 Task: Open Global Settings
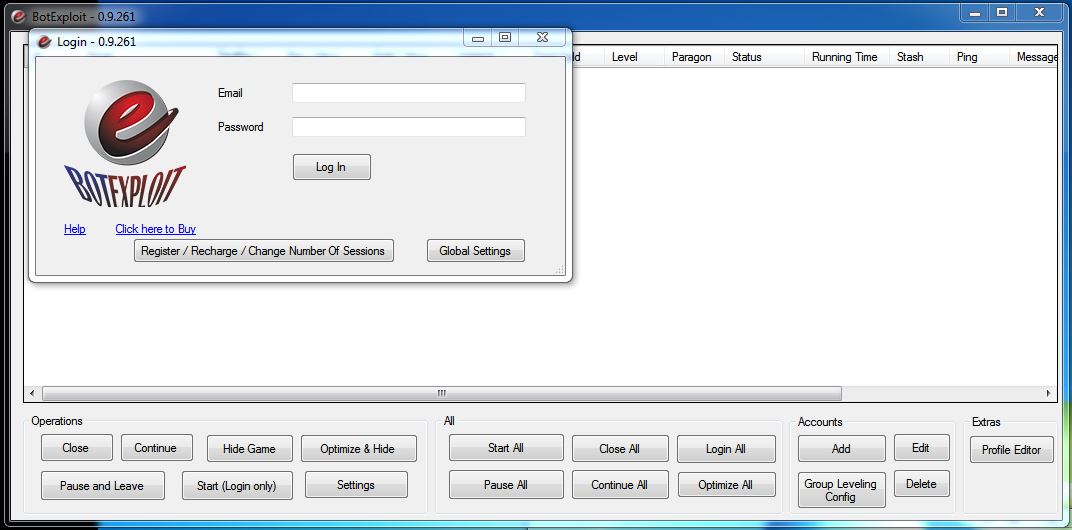(475, 251)
